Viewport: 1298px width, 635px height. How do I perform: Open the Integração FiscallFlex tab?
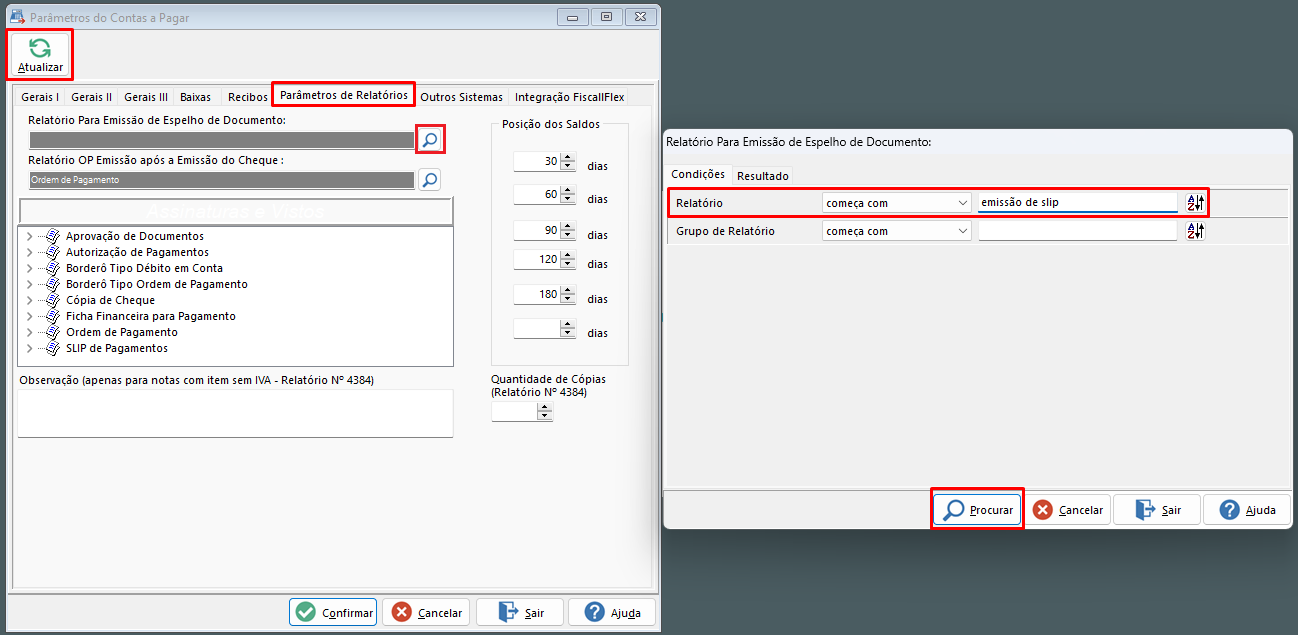click(x=569, y=97)
